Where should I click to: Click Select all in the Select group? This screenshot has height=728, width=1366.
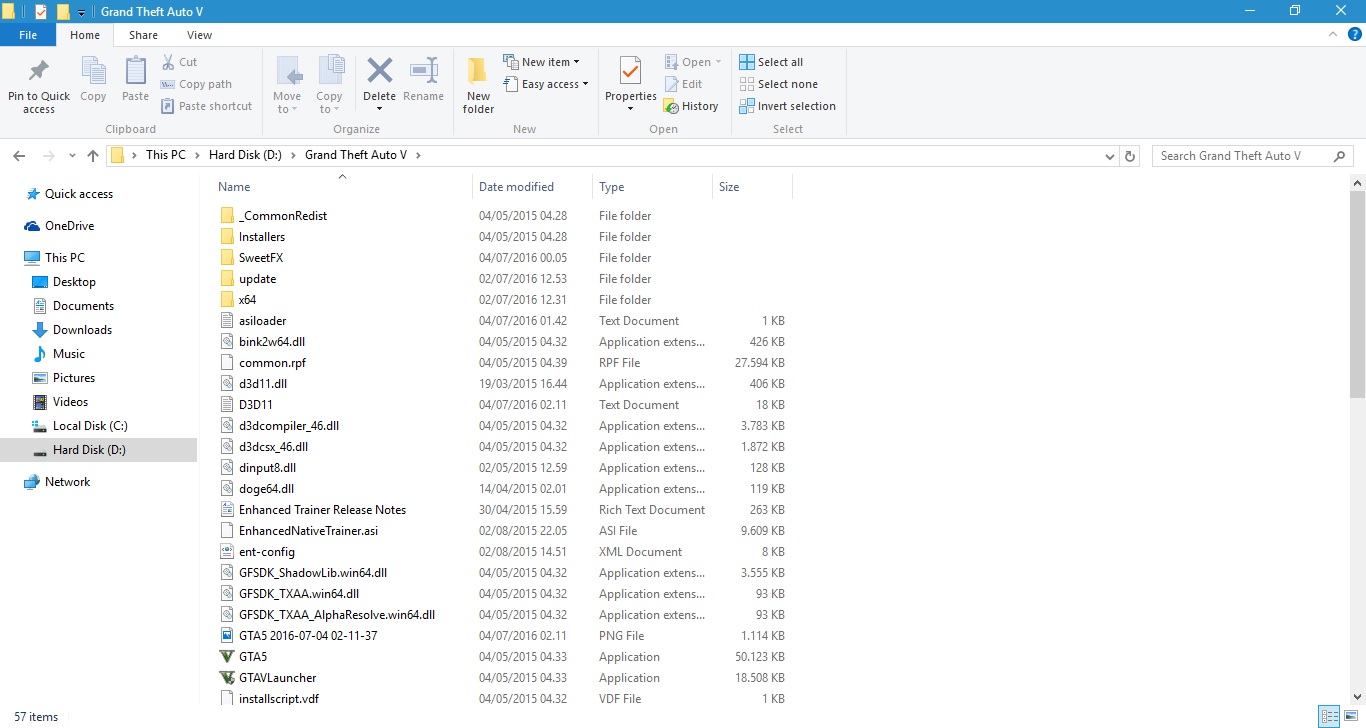[771, 62]
